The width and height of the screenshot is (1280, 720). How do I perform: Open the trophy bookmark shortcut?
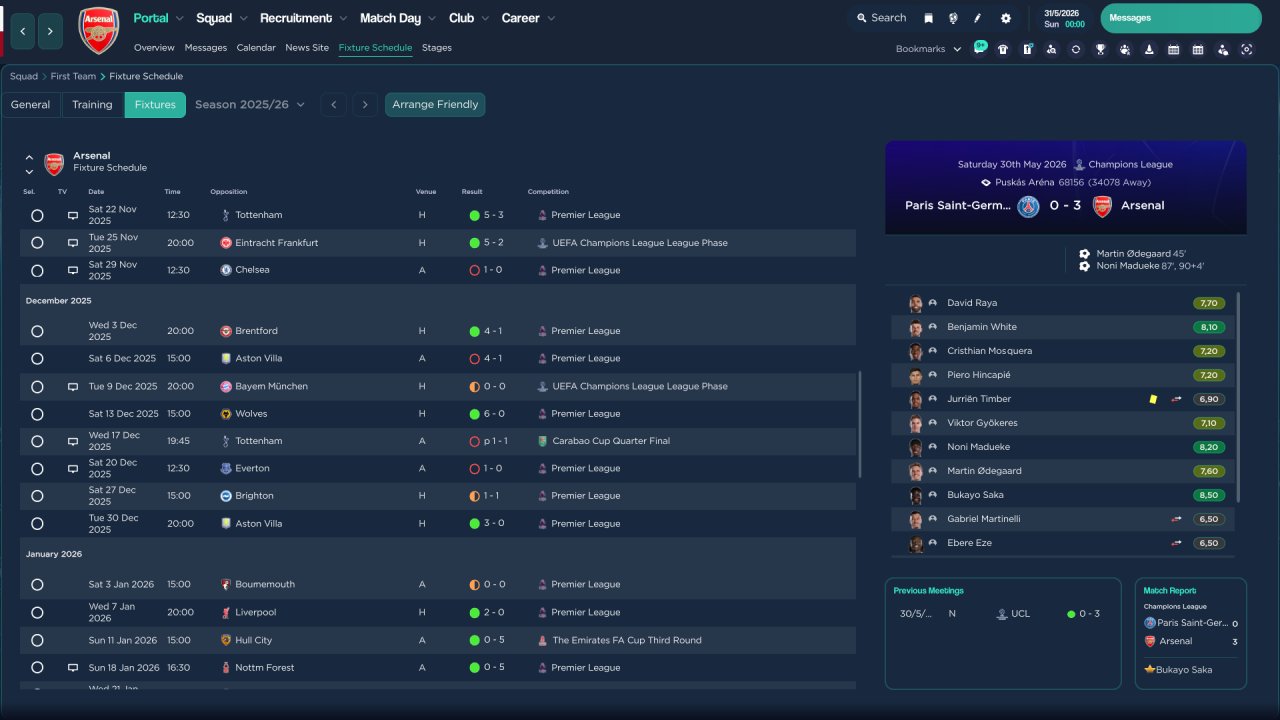tap(1100, 49)
